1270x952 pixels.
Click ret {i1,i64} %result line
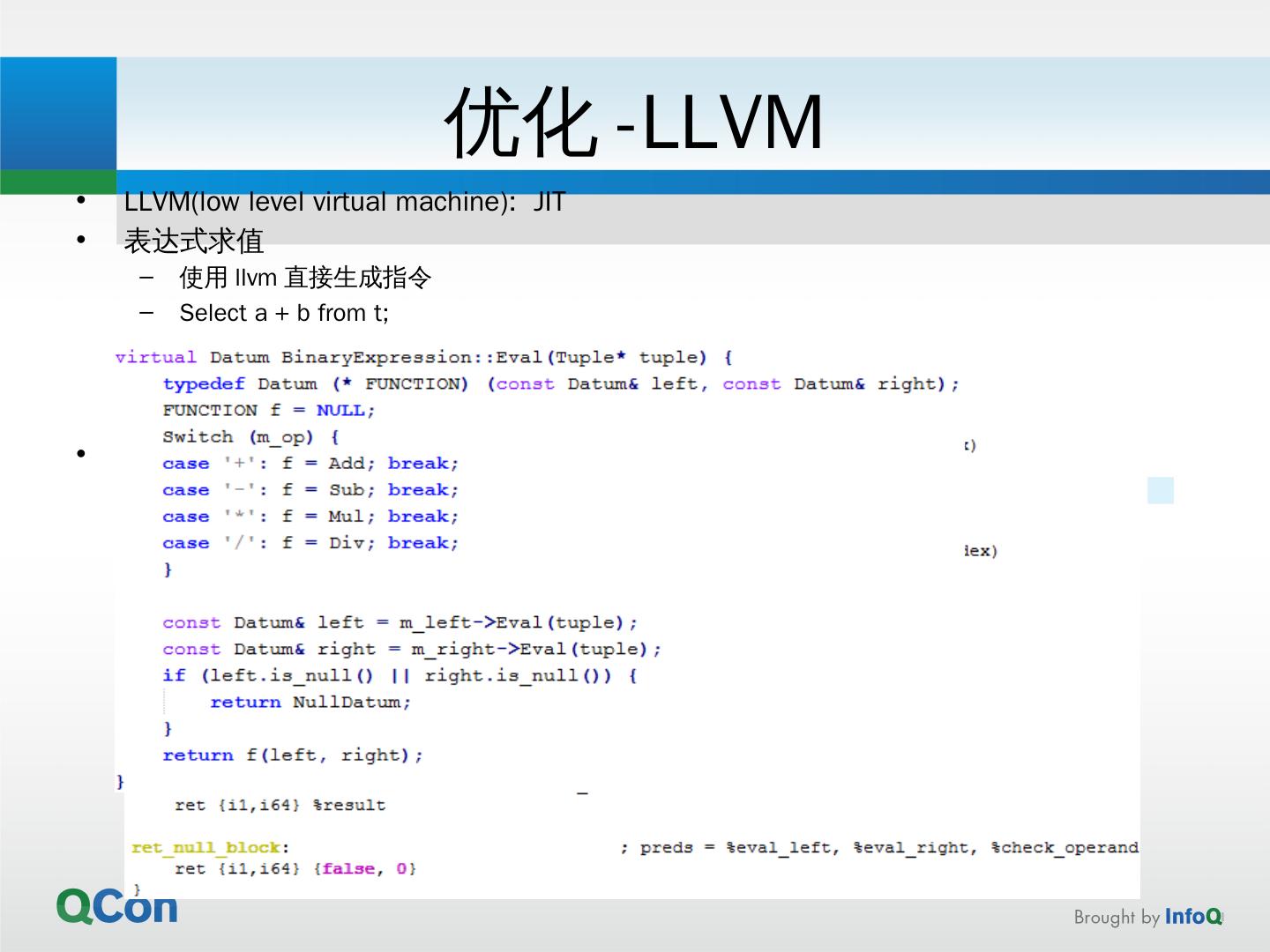(280, 805)
